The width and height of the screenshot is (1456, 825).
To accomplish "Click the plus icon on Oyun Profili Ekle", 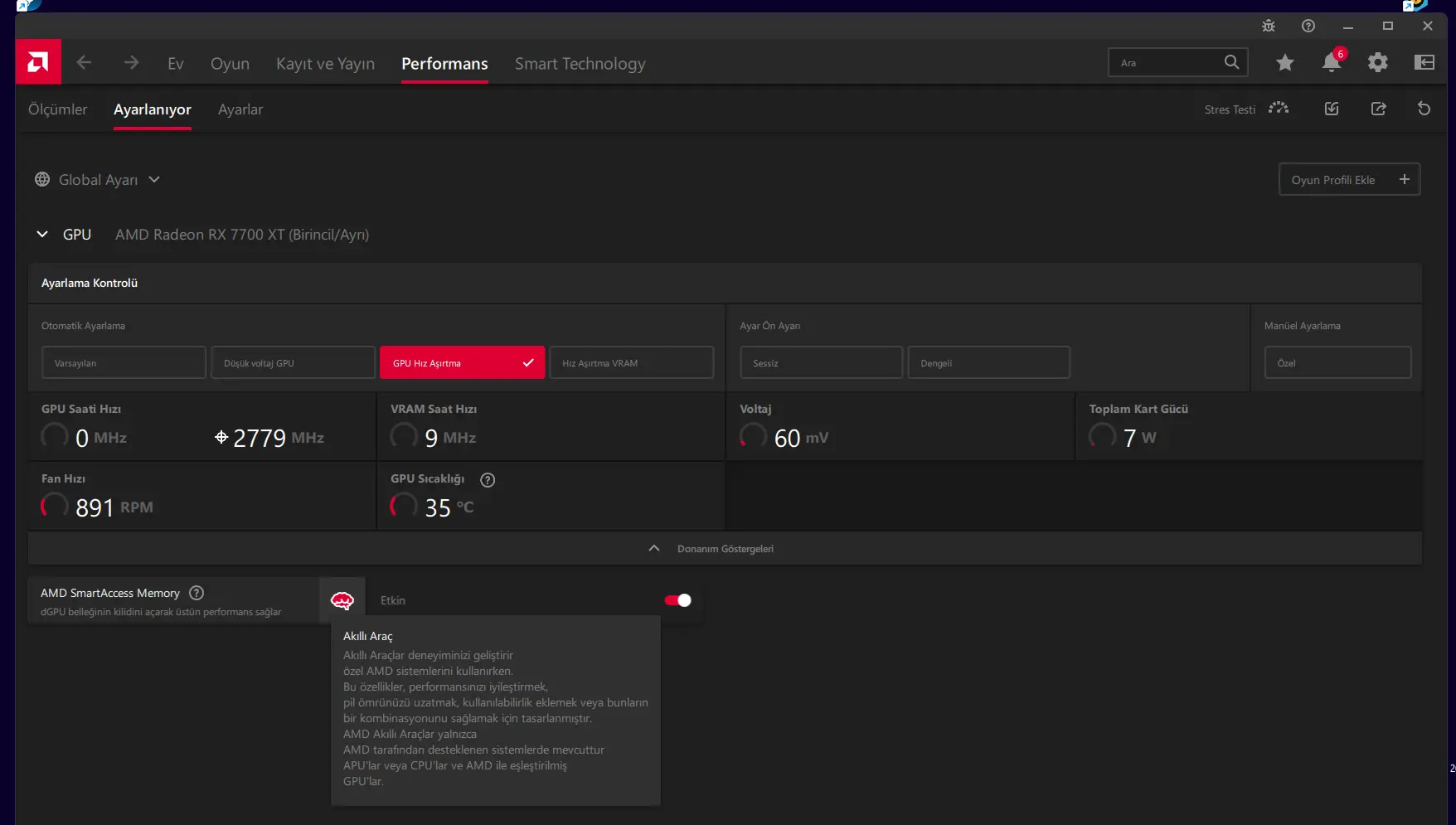I will 1405,179.
